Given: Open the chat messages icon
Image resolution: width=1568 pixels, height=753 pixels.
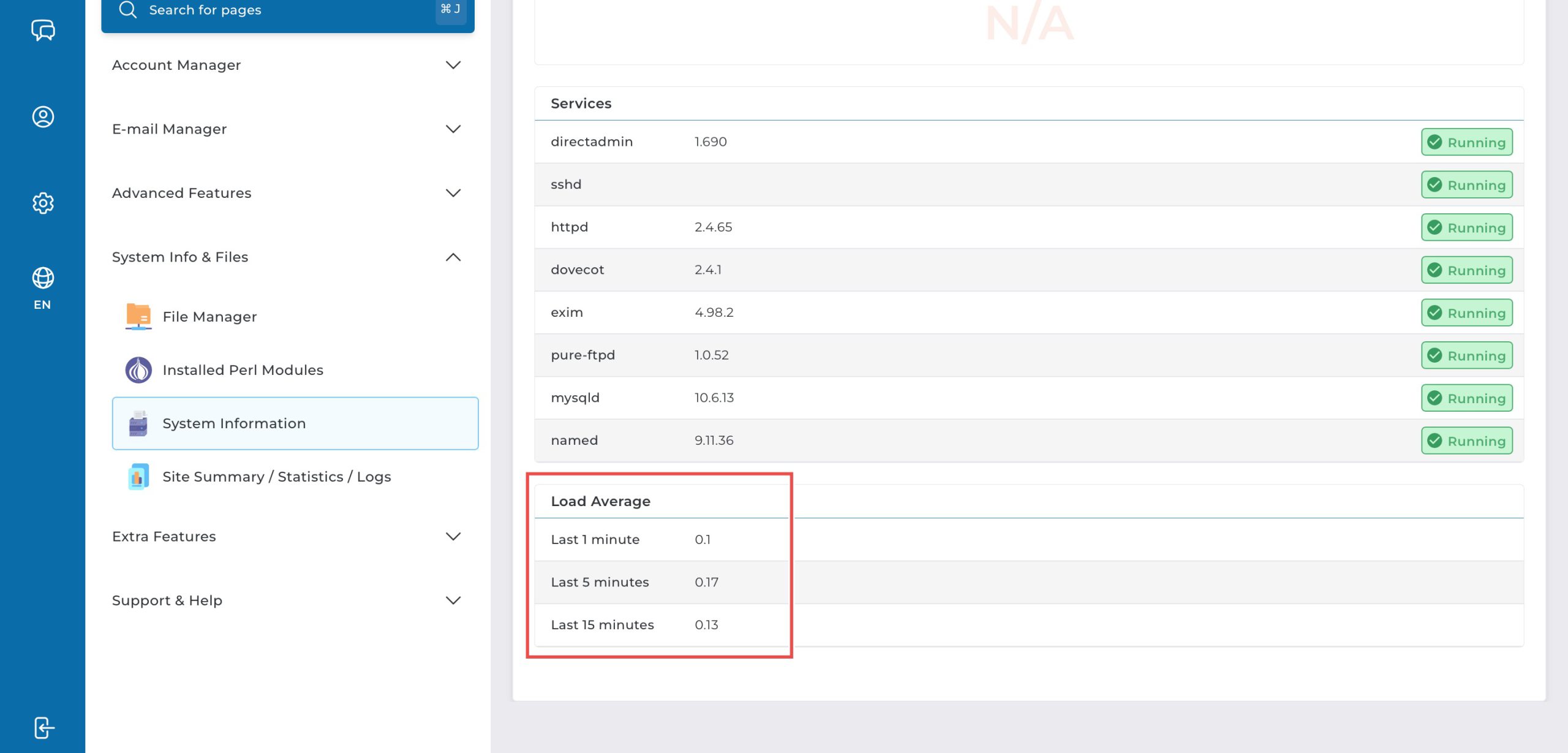Looking at the screenshot, I should click(43, 29).
